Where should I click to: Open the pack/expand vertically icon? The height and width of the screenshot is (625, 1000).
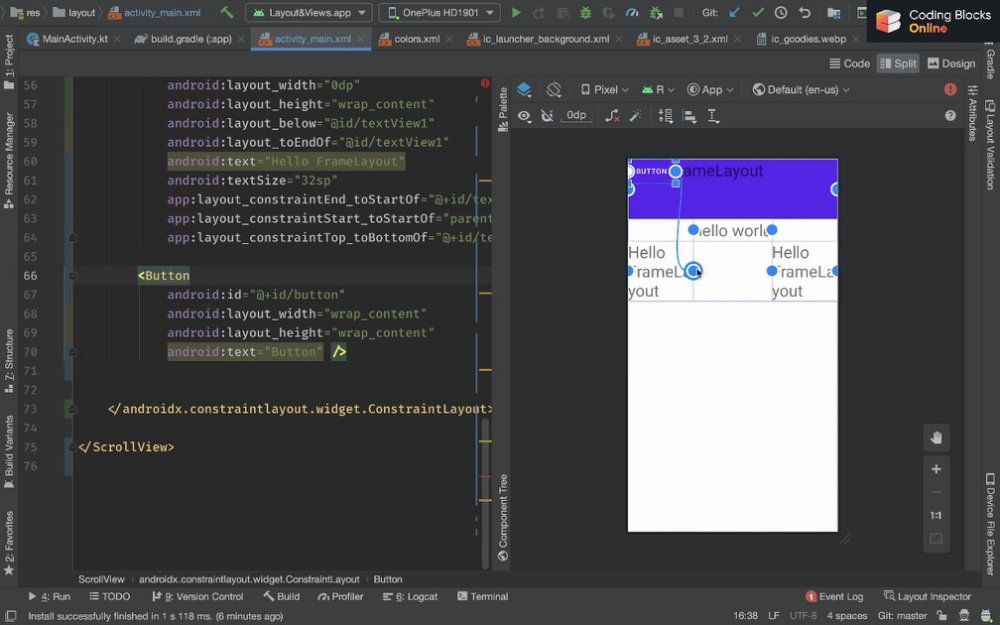[665, 115]
